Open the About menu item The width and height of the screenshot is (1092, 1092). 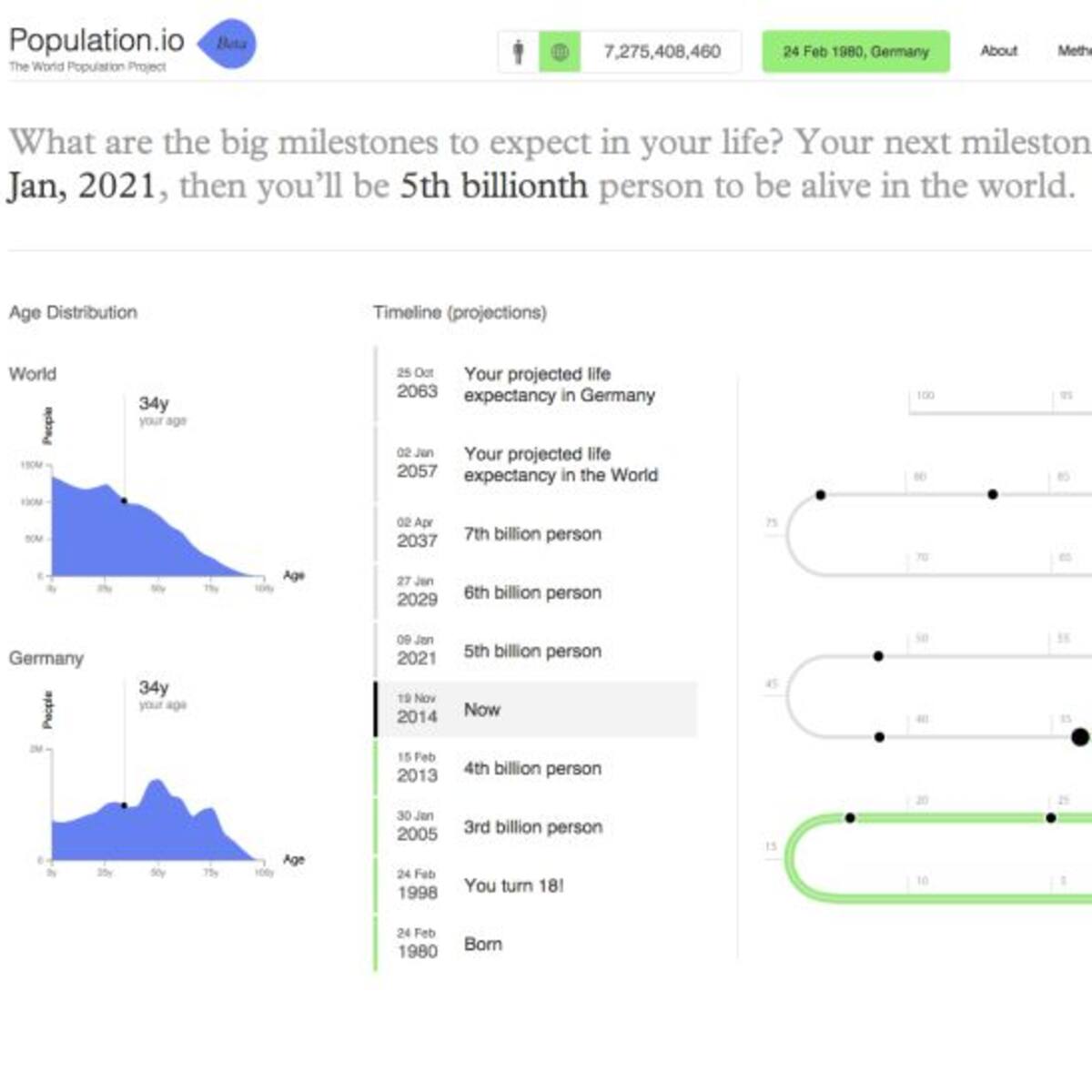pyautogui.click(x=998, y=51)
